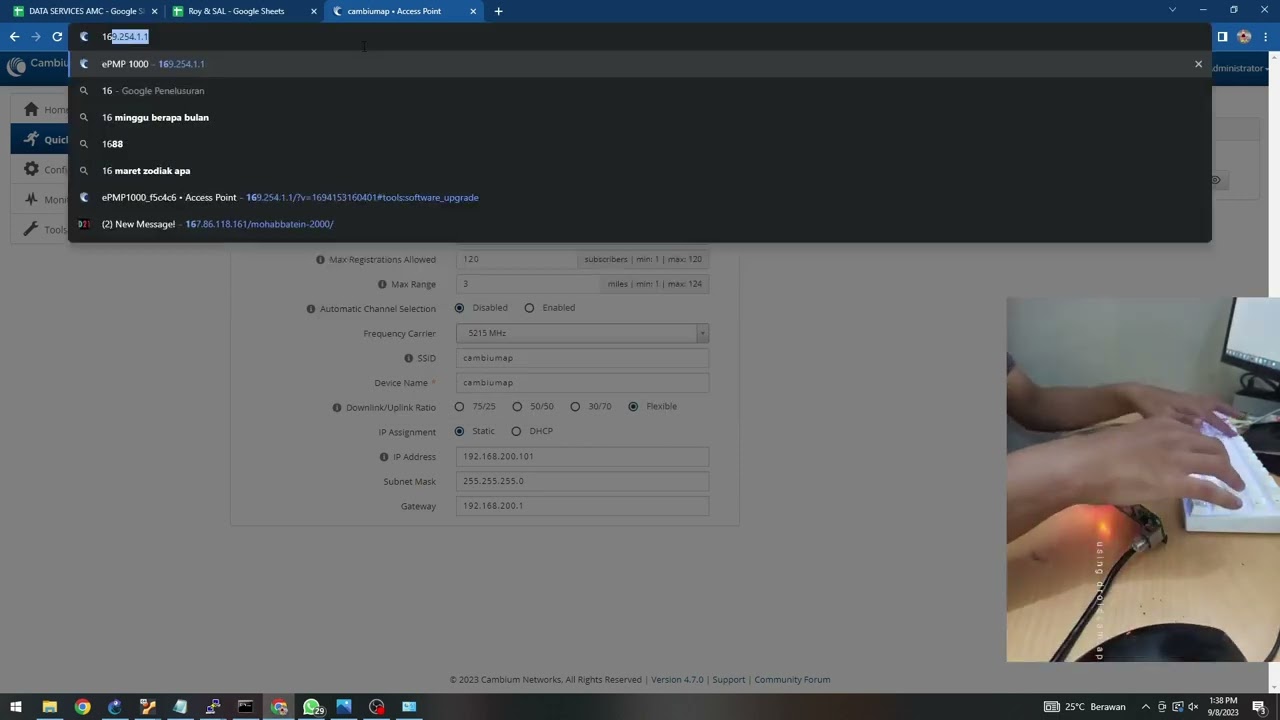1280x720 pixels.
Task: Open Frequency Carrier 5215 MHz dropdown
Action: point(582,333)
